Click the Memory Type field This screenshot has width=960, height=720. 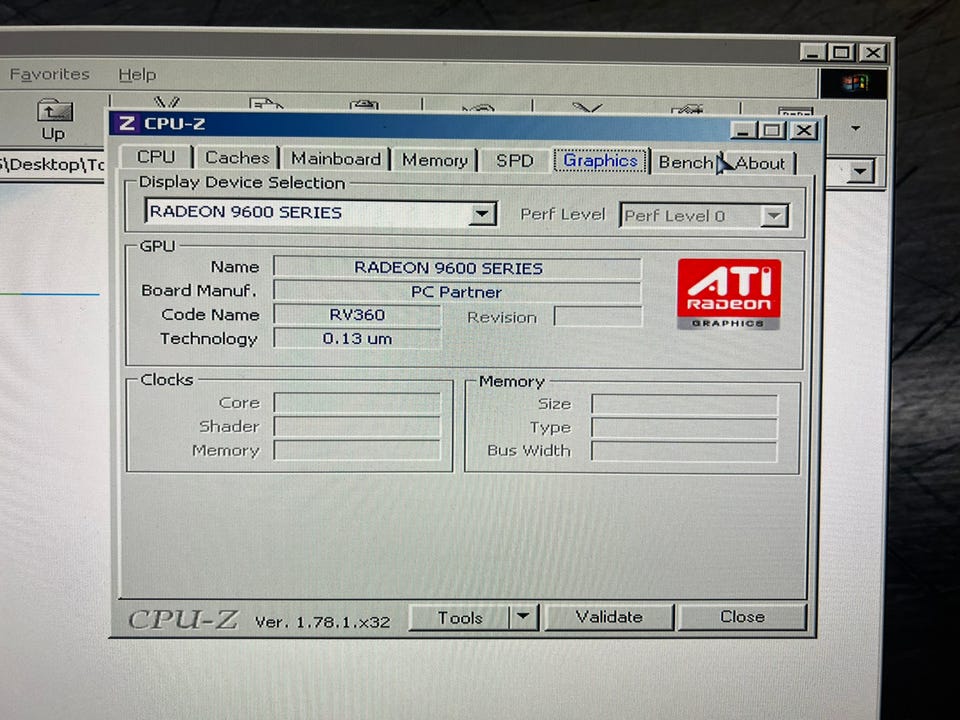(x=684, y=428)
